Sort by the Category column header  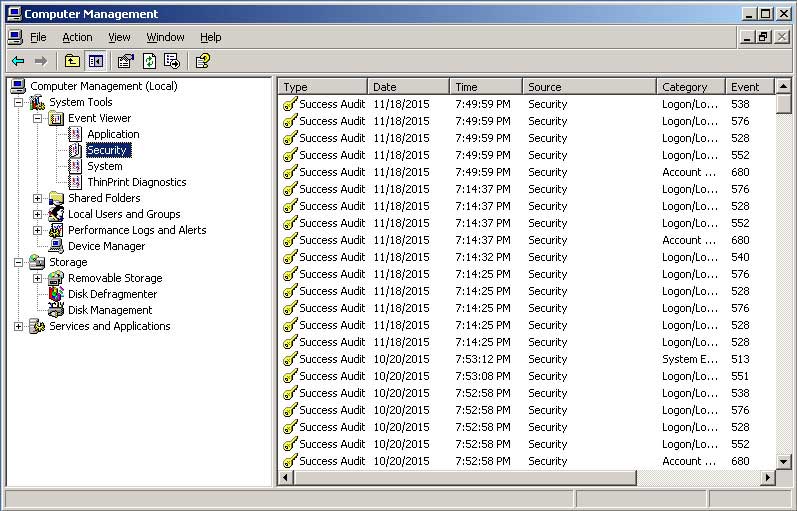coord(691,86)
